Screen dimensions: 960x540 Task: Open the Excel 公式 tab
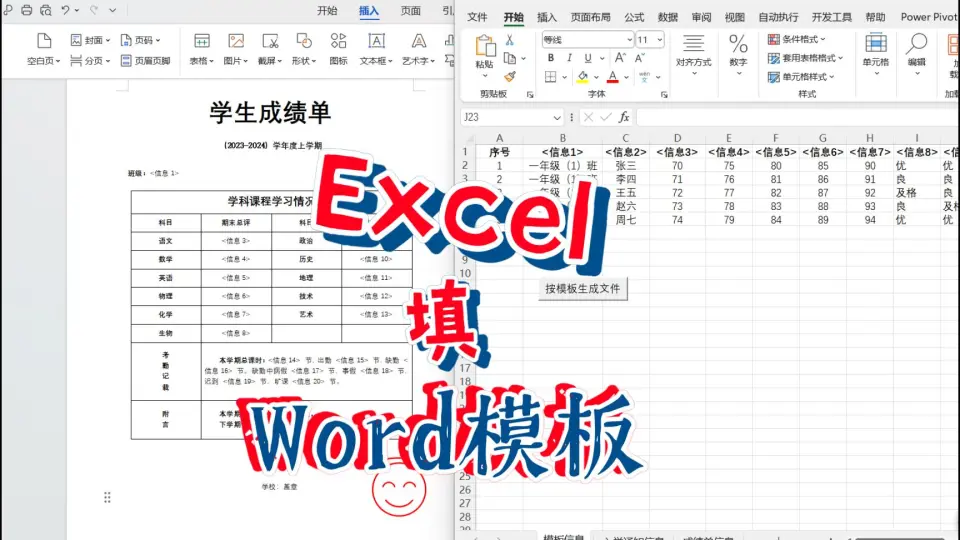[634, 17]
